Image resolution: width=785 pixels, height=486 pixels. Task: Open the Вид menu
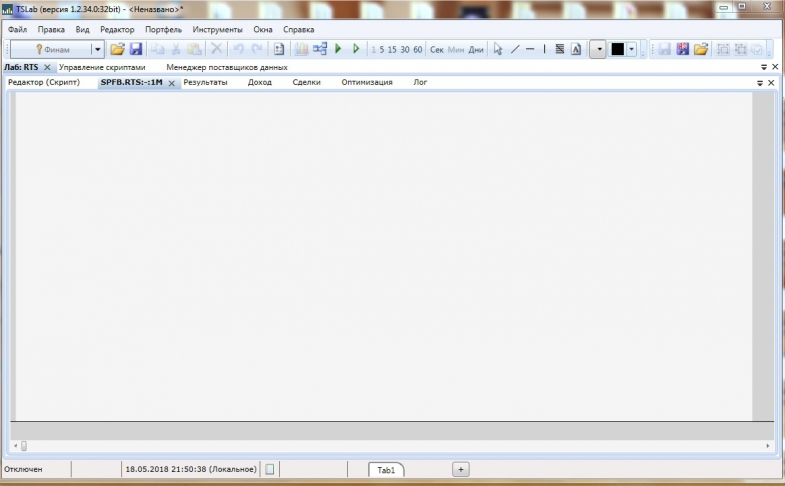[x=83, y=30]
